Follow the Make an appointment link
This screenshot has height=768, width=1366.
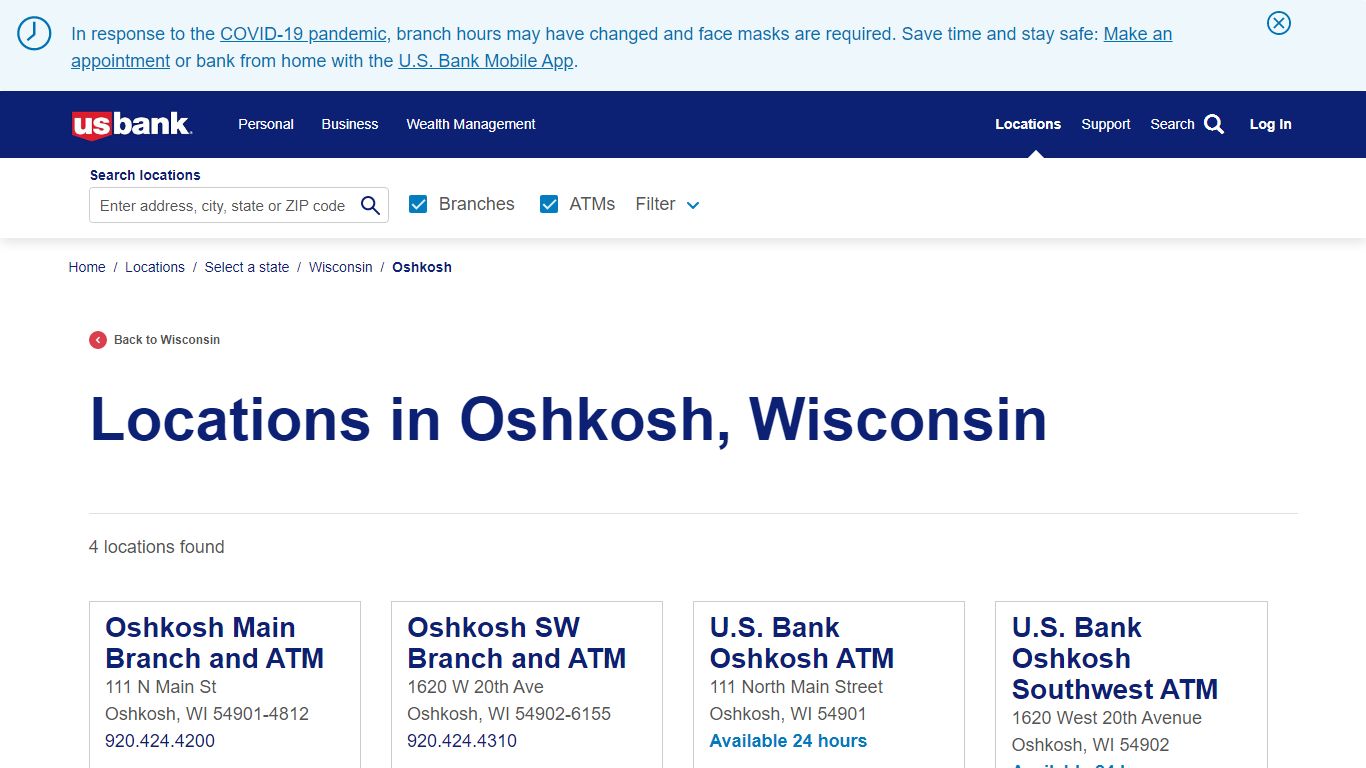(x=1138, y=34)
